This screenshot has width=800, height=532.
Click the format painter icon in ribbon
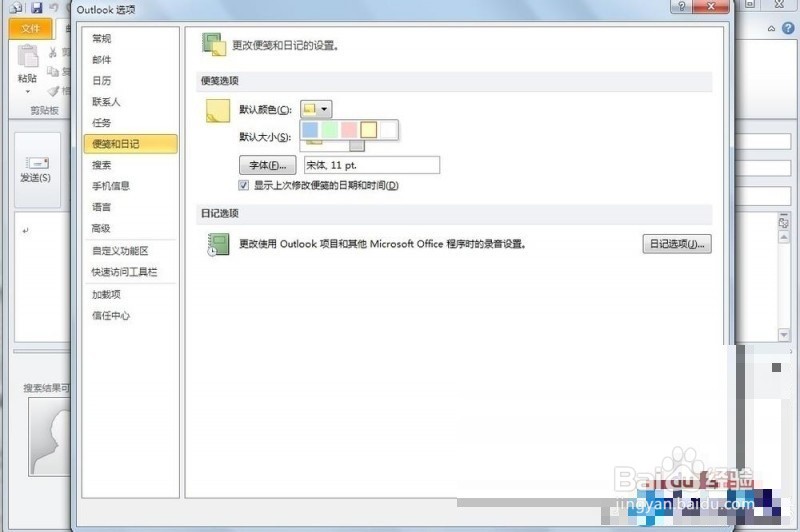pos(53,91)
